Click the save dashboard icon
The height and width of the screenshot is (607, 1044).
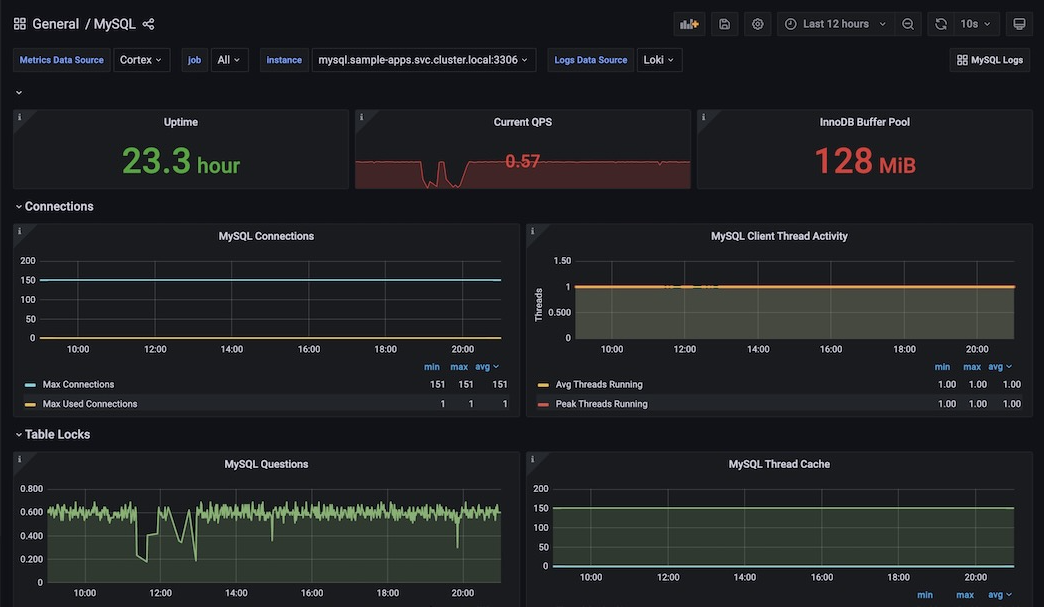point(724,23)
